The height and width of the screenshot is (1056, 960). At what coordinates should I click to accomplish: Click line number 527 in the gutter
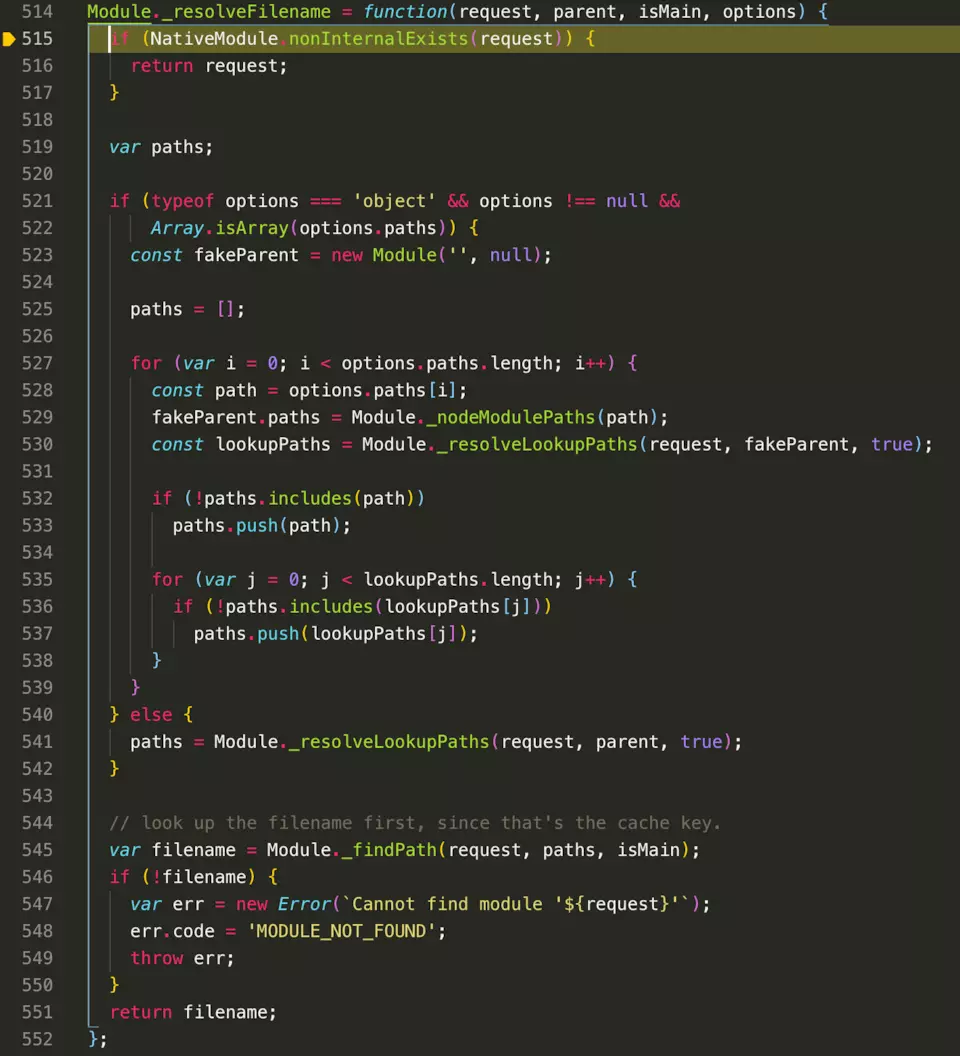[x=36, y=363]
